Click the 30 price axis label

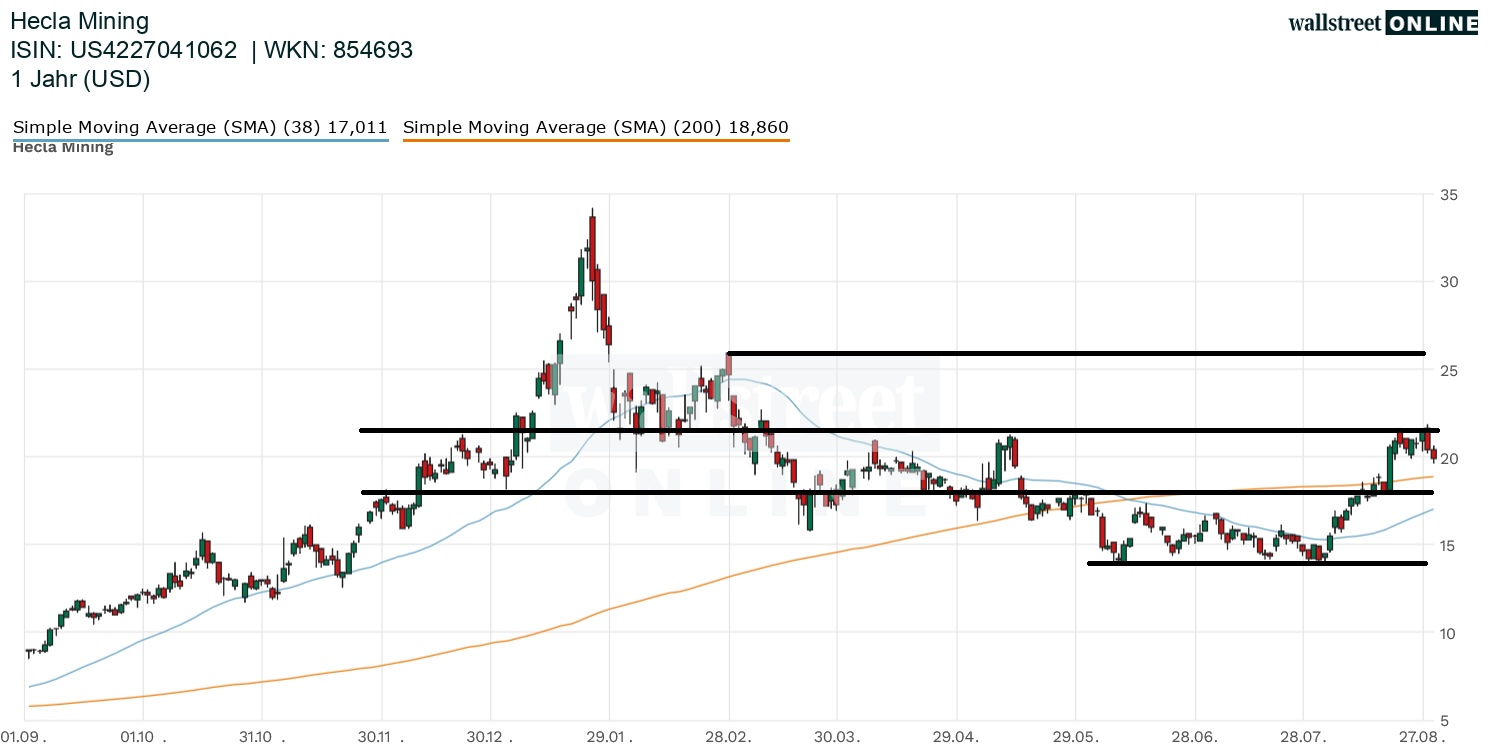coord(1447,282)
